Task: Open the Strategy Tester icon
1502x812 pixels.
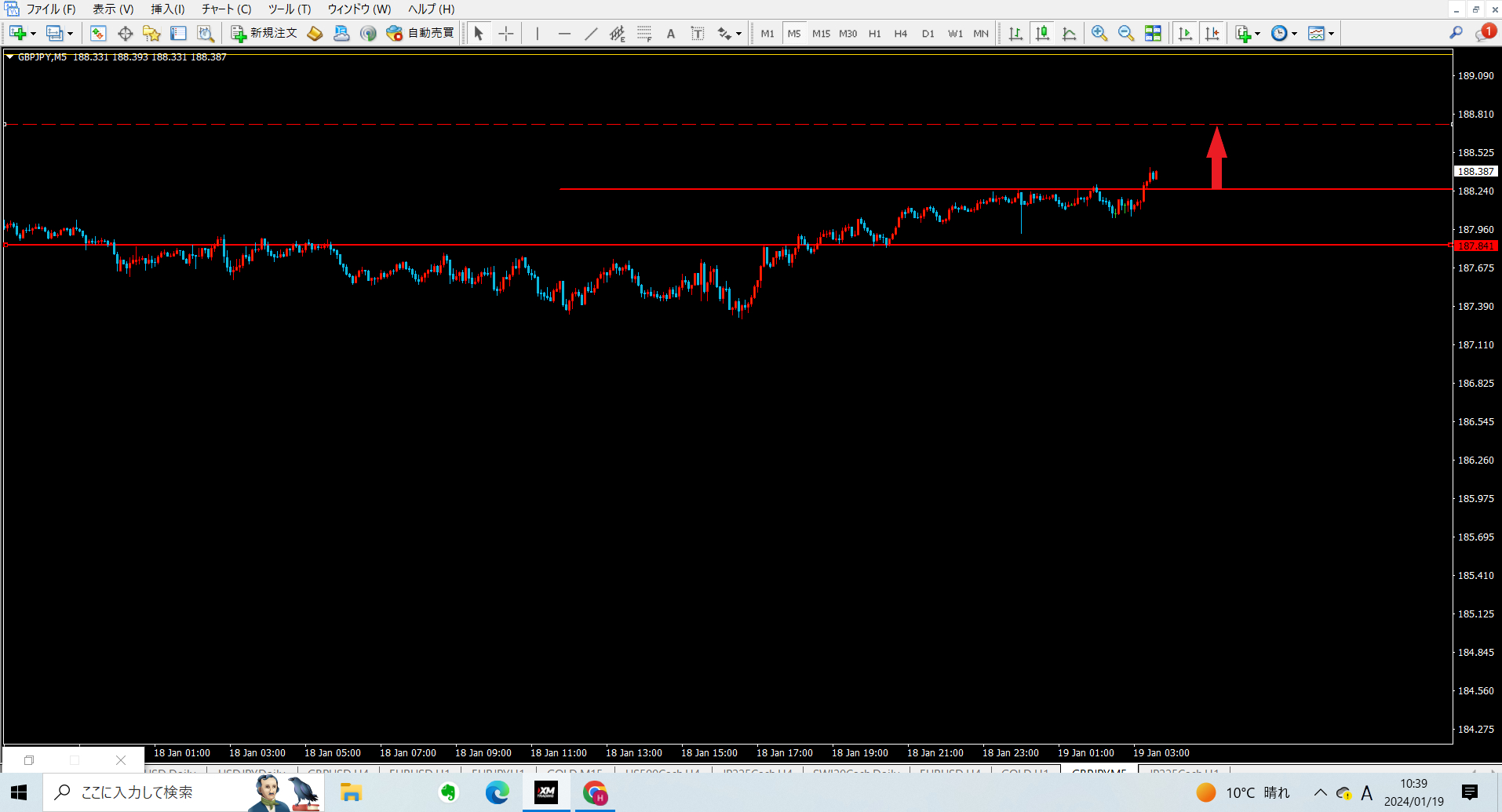Action: (205, 33)
